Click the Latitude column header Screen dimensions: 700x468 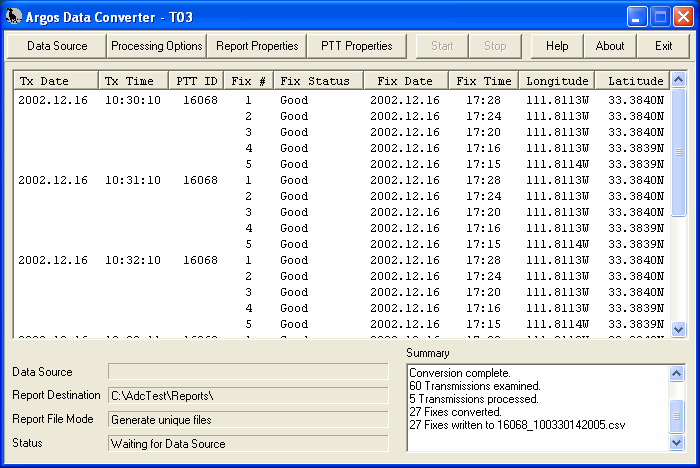click(x=633, y=81)
